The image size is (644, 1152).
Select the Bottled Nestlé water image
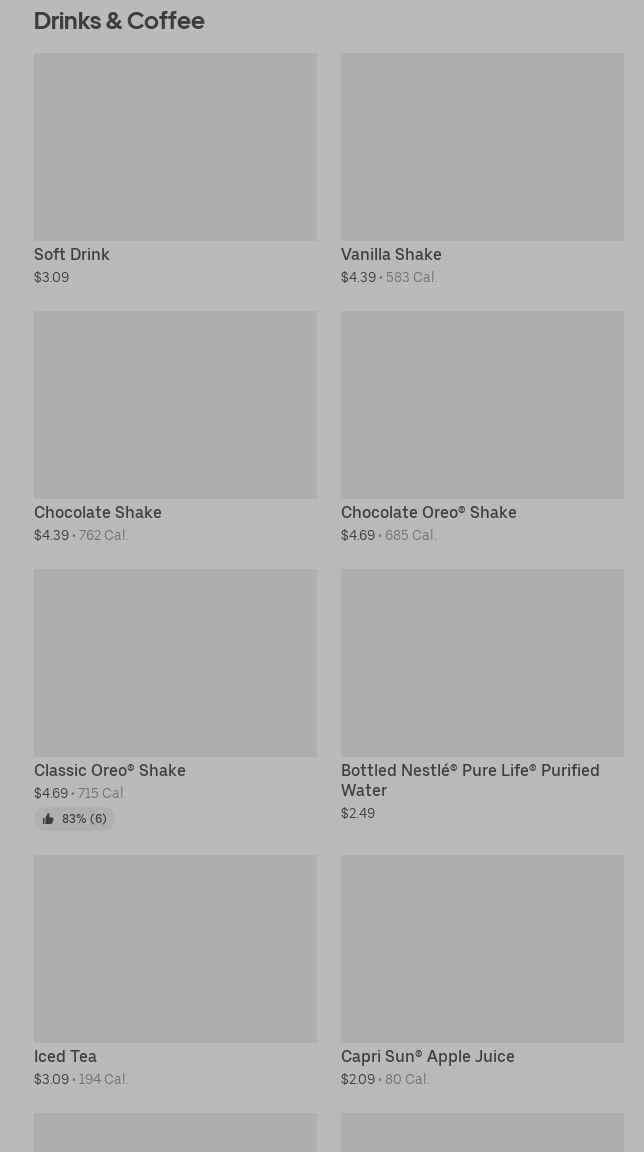pyautogui.click(x=482, y=663)
